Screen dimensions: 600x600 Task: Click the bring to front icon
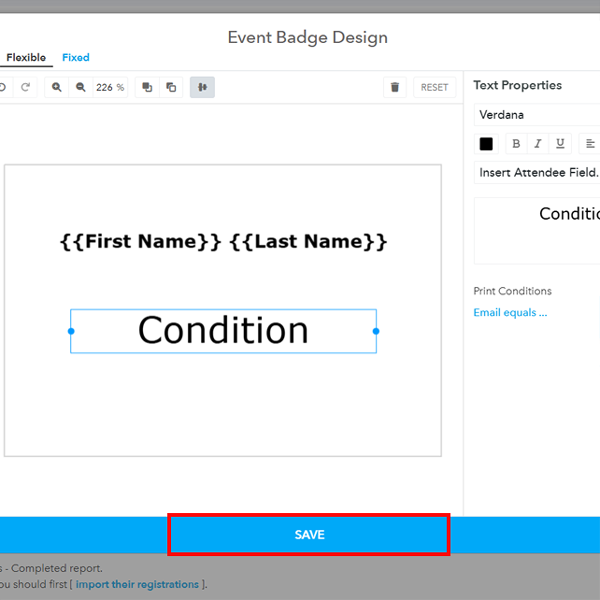click(x=147, y=87)
